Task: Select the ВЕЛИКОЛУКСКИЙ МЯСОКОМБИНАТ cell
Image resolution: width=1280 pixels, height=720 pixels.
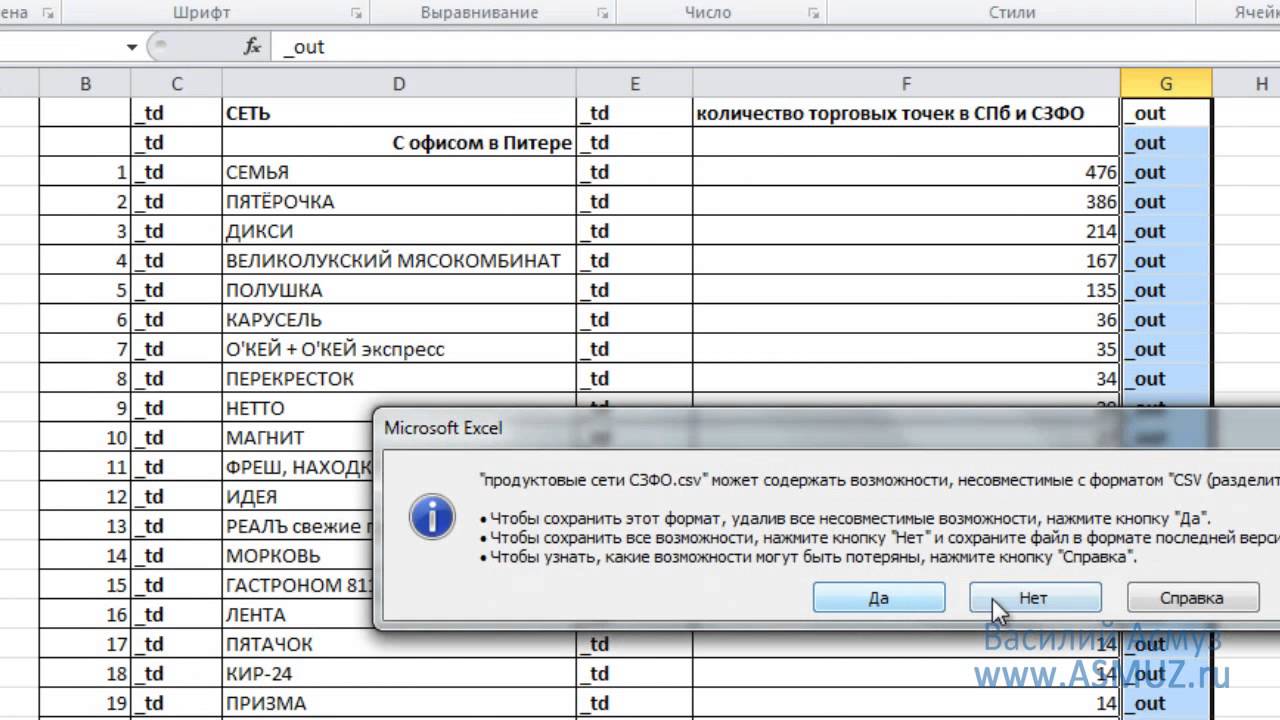Action: (x=399, y=261)
